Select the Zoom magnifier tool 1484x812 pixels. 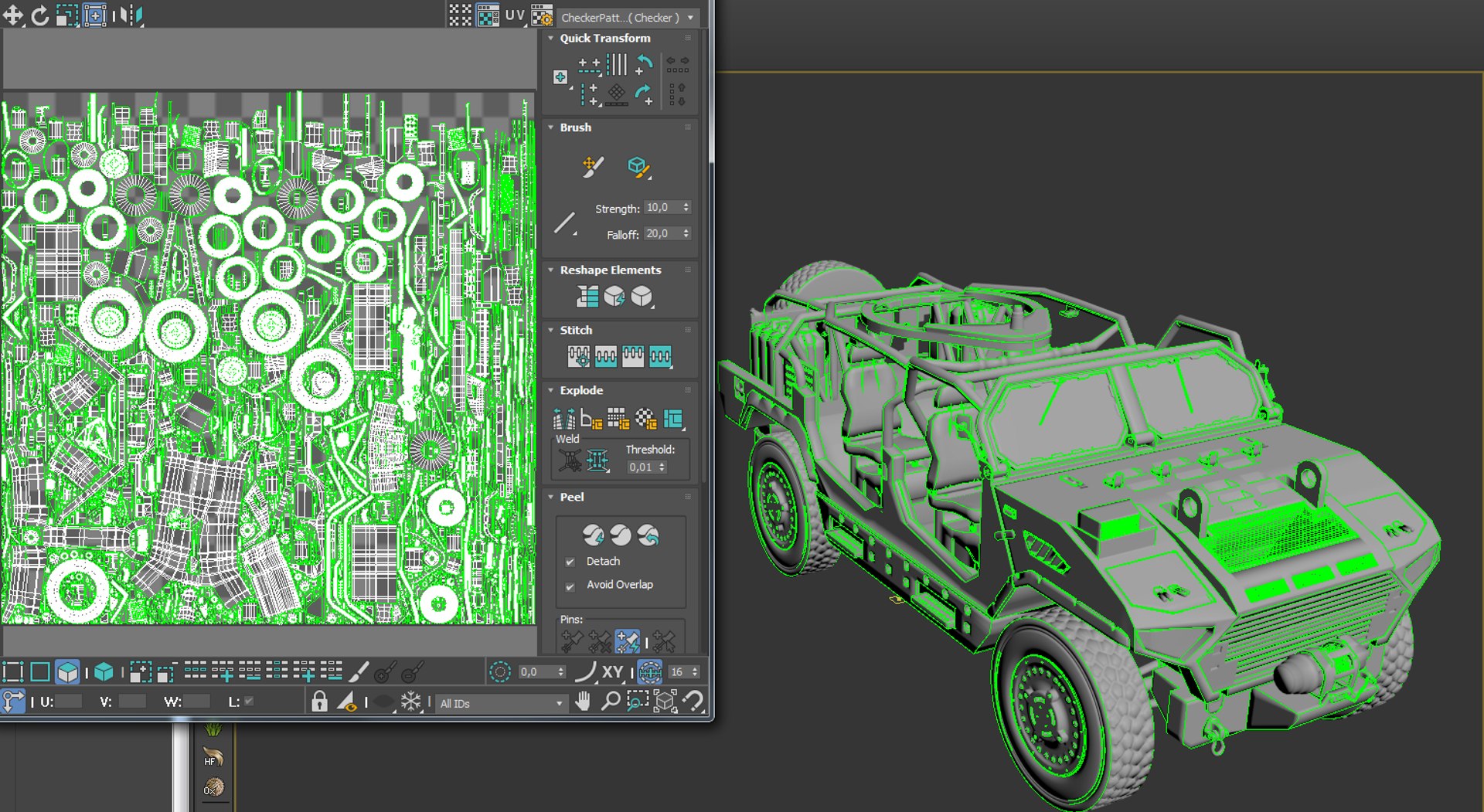[x=611, y=702]
